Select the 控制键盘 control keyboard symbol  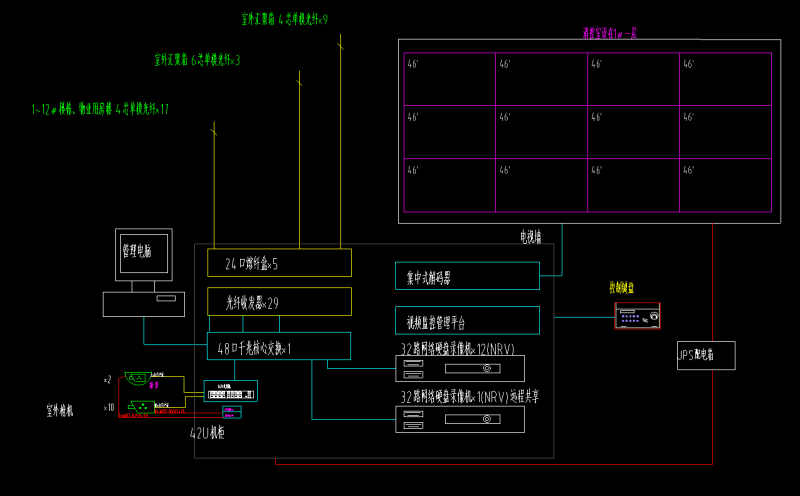(637, 317)
